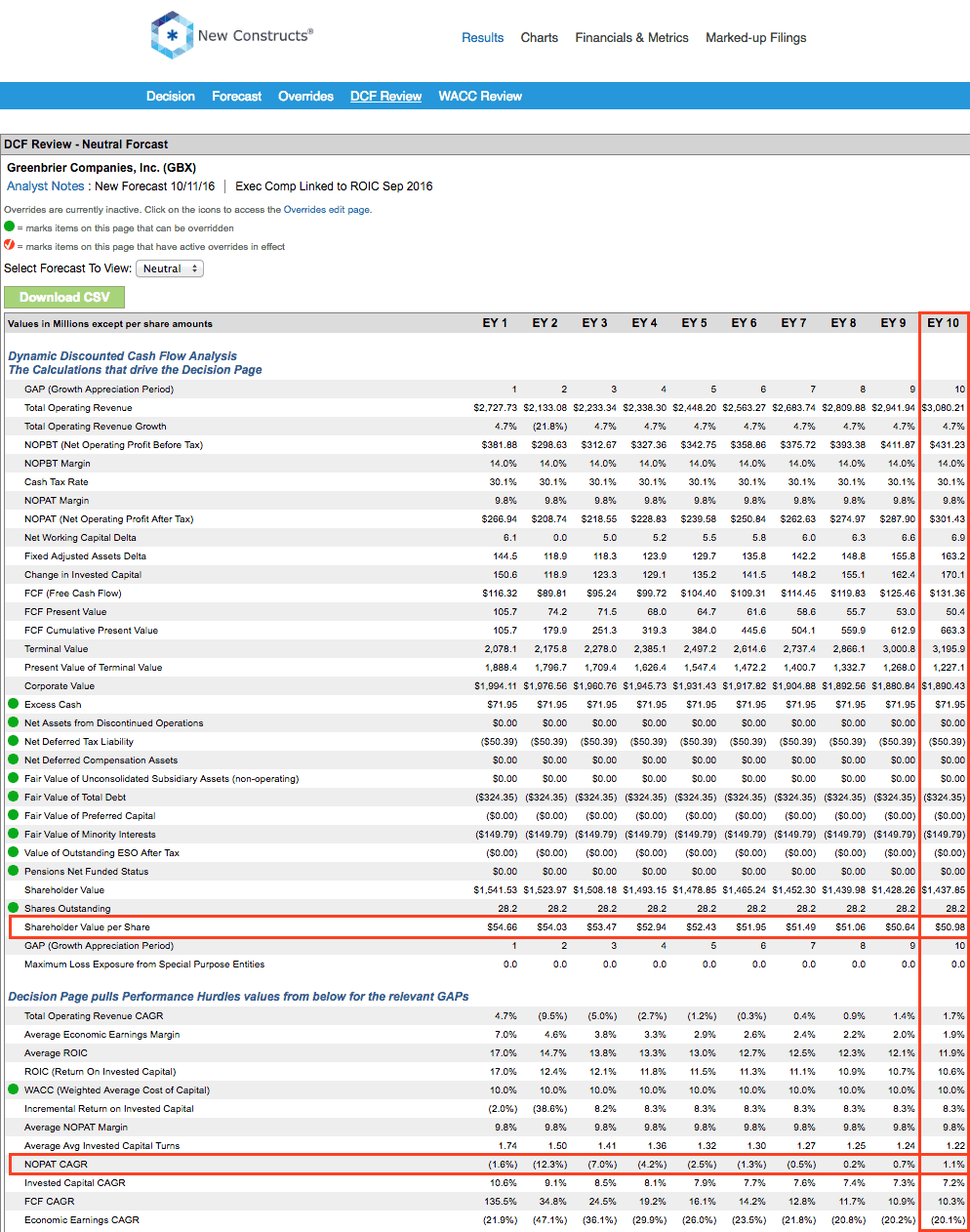Viewport: 970px width, 1232px height.
Task: Open Marked-up Filings
Action: (x=756, y=38)
